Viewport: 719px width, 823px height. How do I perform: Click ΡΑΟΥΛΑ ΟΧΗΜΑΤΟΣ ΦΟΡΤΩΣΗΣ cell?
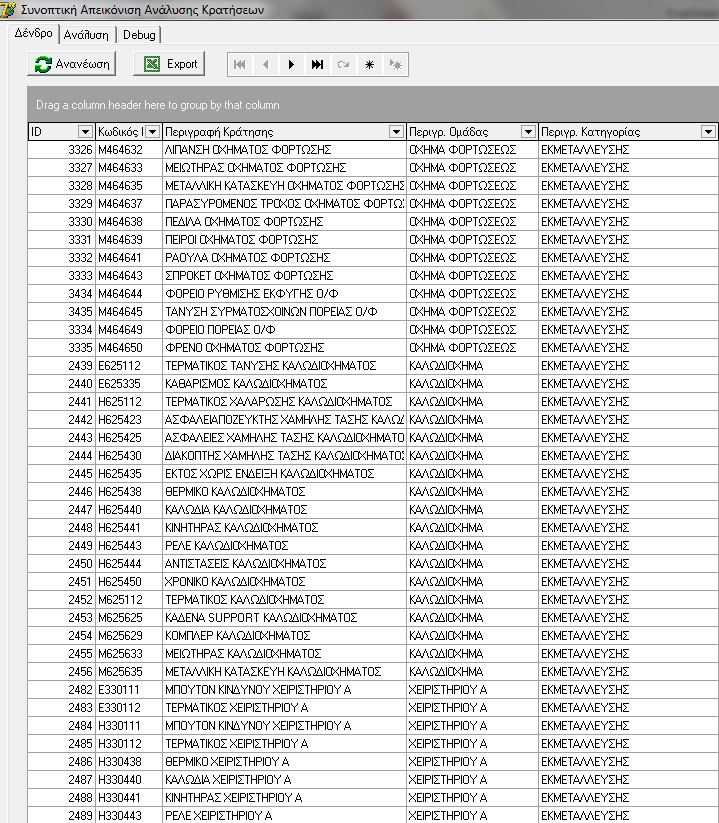[284, 258]
